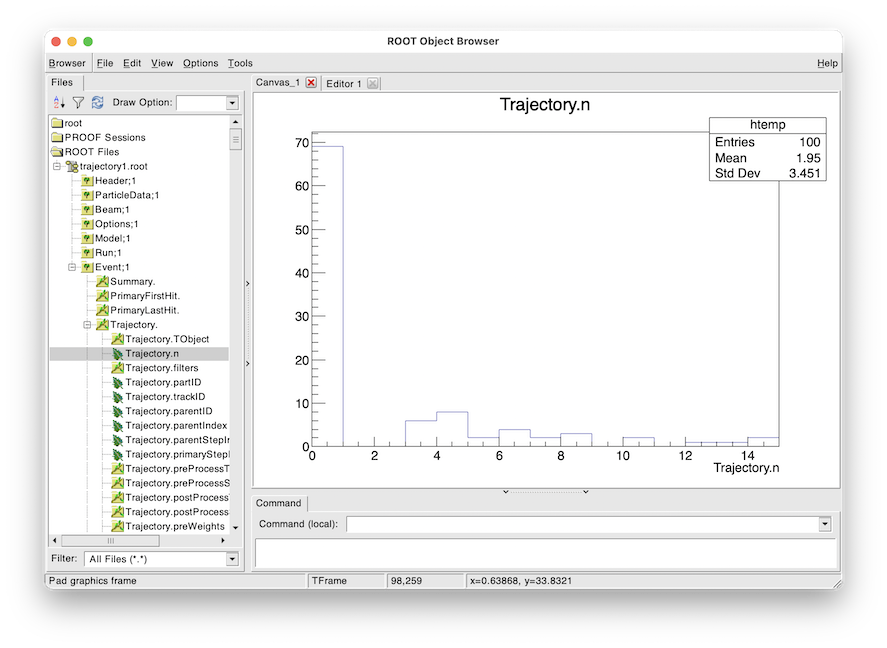Open the Filter All Files dropdown
Image resolution: width=887 pixels, height=648 pixels.
point(232,559)
